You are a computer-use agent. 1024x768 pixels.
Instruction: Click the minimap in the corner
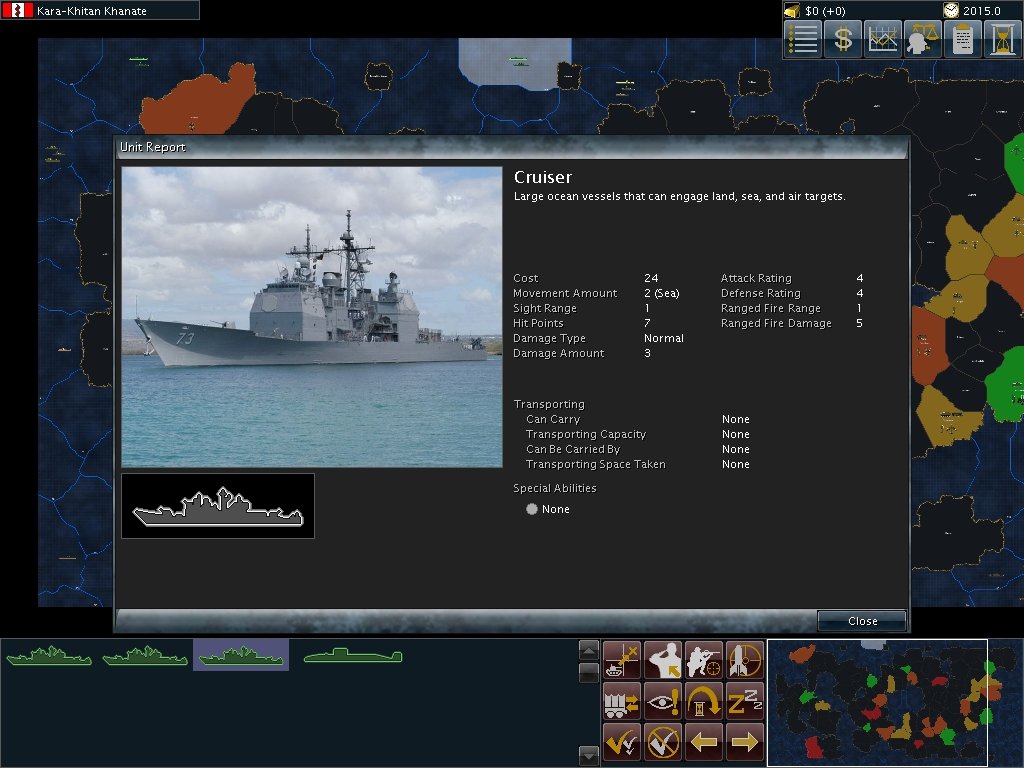[877, 702]
